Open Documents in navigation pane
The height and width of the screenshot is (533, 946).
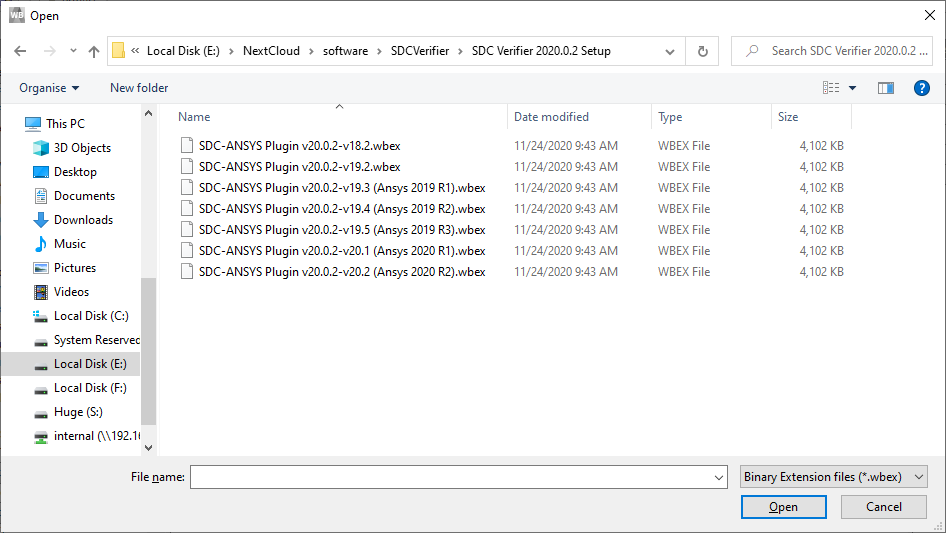(x=84, y=196)
